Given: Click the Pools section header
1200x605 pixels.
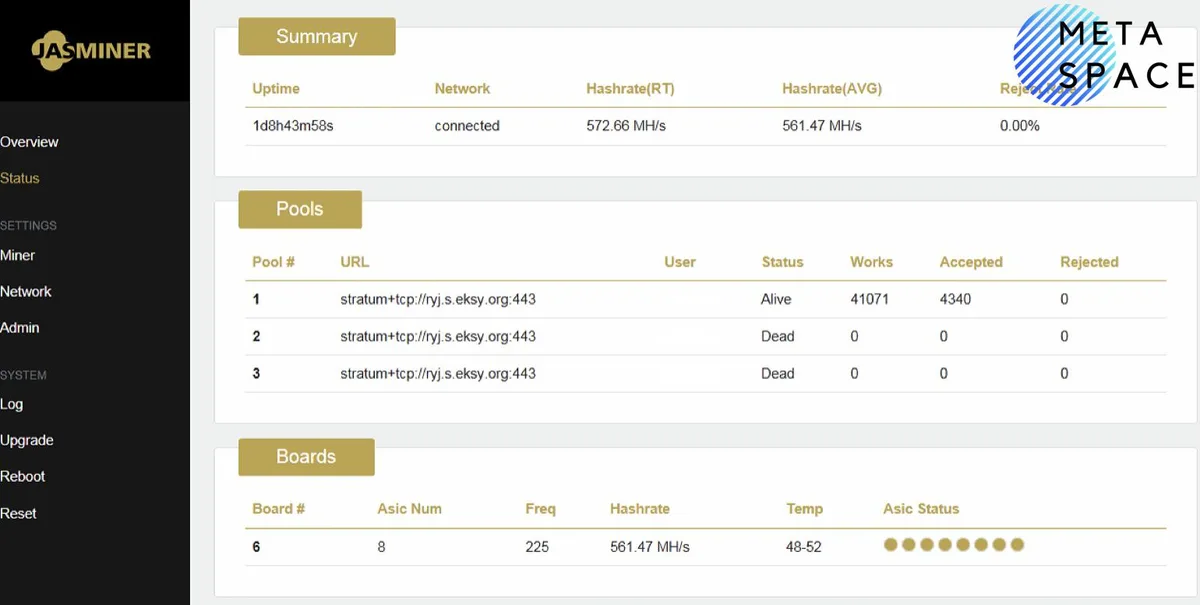Looking at the screenshot, I should [x=300, y=209].
